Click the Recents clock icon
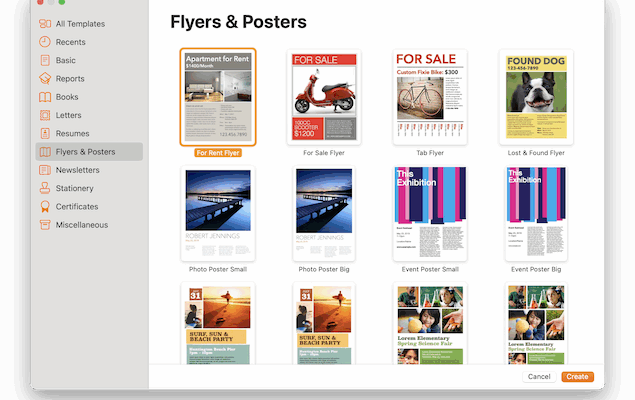635x400 pixels. 45,42
